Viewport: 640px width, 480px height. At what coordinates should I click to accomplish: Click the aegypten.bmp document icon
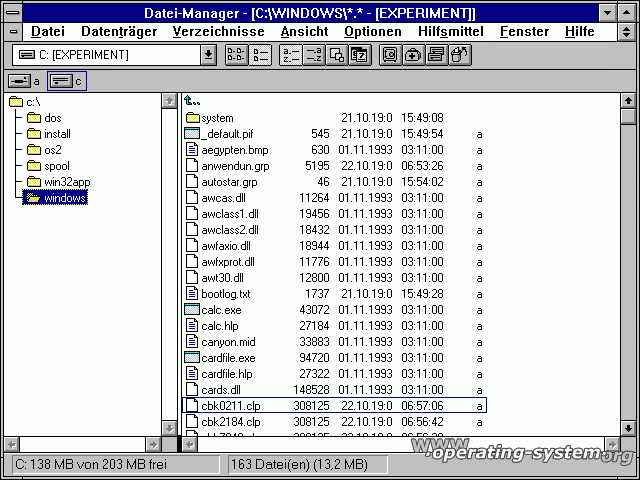pyautogui.click(x=192, y=150)
